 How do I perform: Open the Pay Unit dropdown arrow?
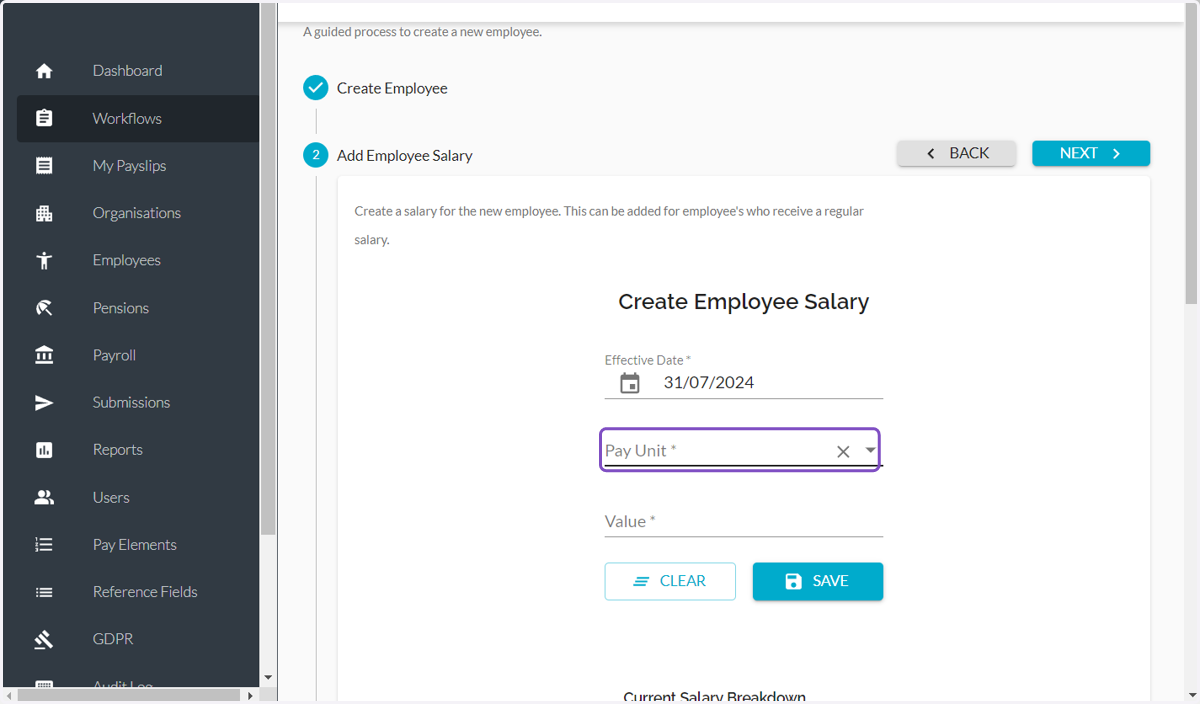click(870, 450)
